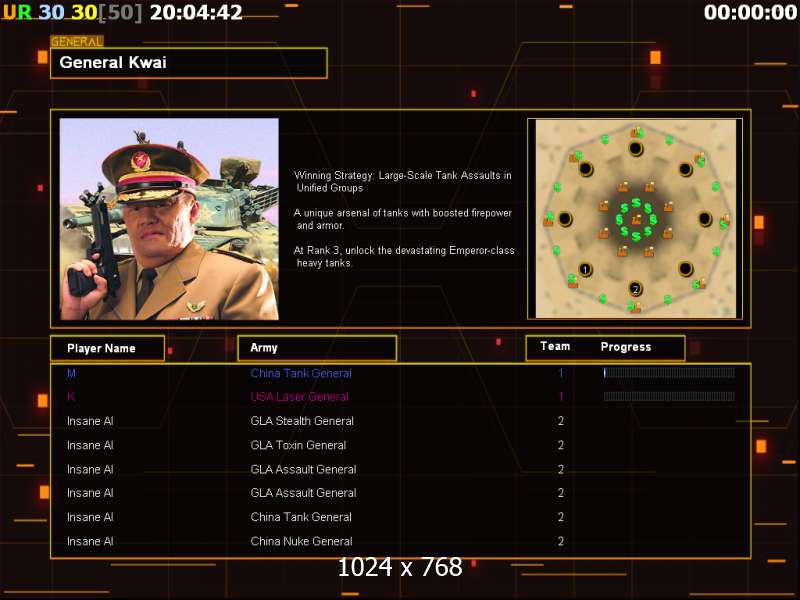The width and height of the screenshot is (800, 600).
Task: Click player K's loading progress bar
Action: 669,396
